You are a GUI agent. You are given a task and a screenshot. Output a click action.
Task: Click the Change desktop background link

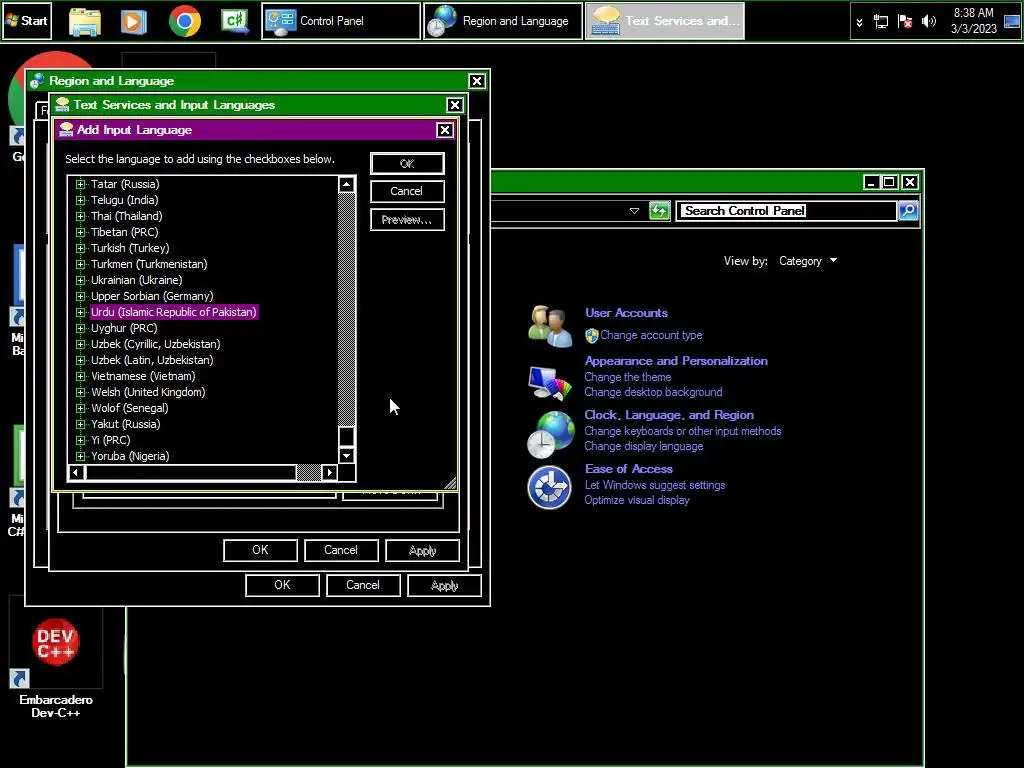pos(653,392)
